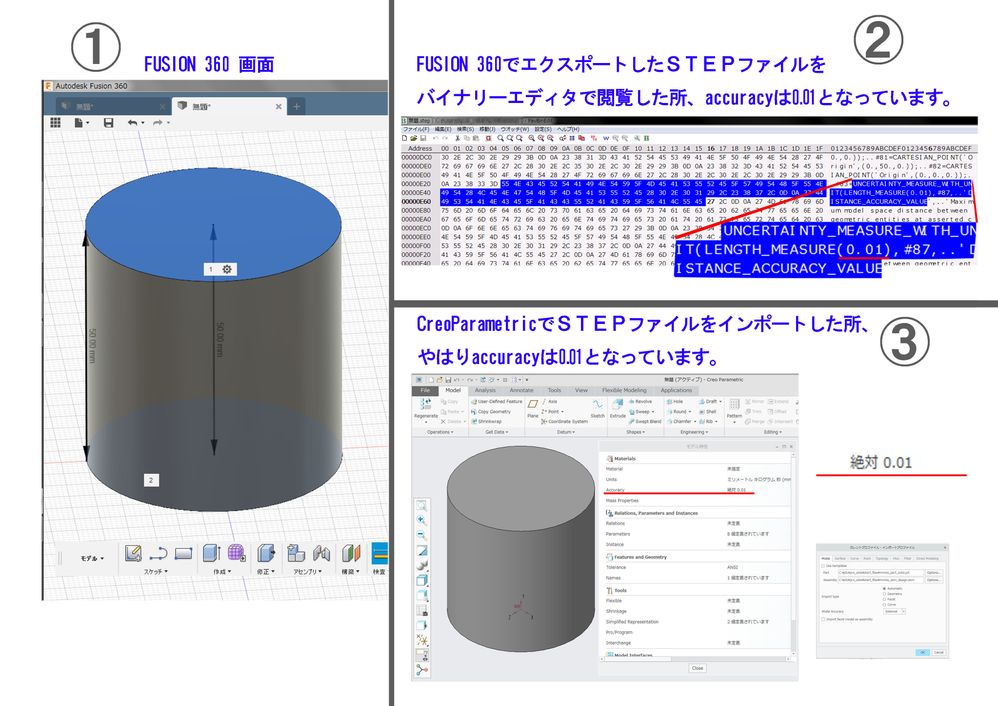Expand the Creo Get Data group dropdown
Image resolution: width=998 pixels, height=706 pixels.
pyautogui.click(x=496, y=432)
